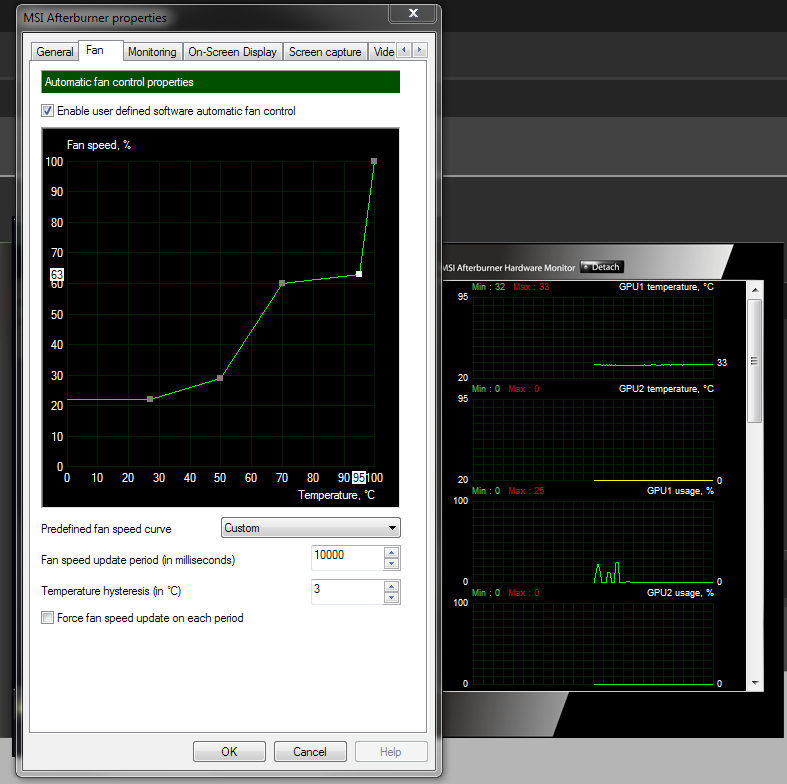Click the Help button
Viewport: 787px width, 784px height.
(391, 751)
